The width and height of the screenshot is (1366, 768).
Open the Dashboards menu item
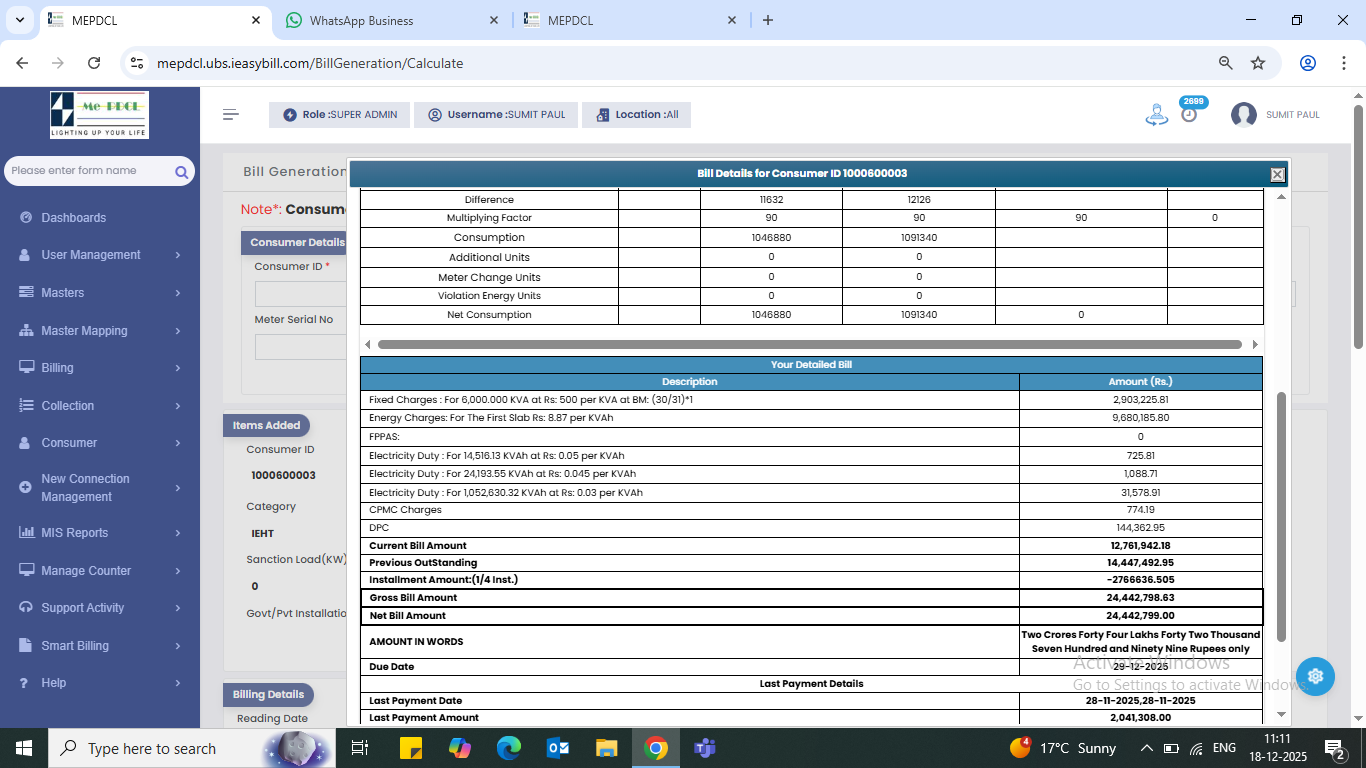point(73,218)
